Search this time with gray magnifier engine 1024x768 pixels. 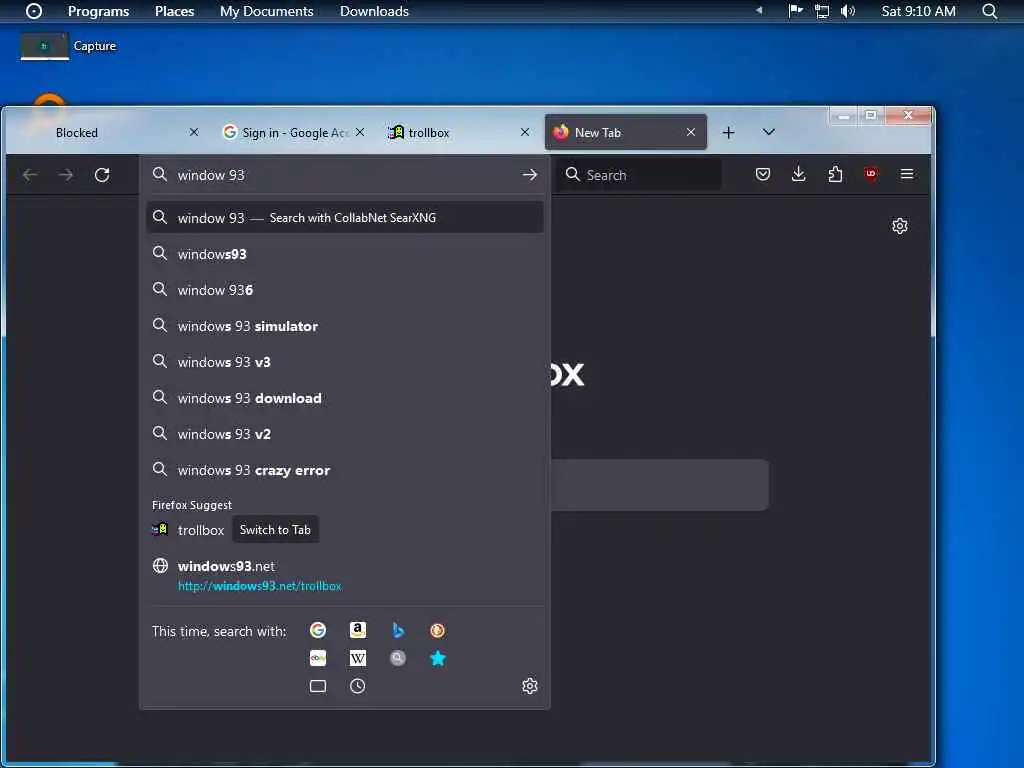pos(398,658)
